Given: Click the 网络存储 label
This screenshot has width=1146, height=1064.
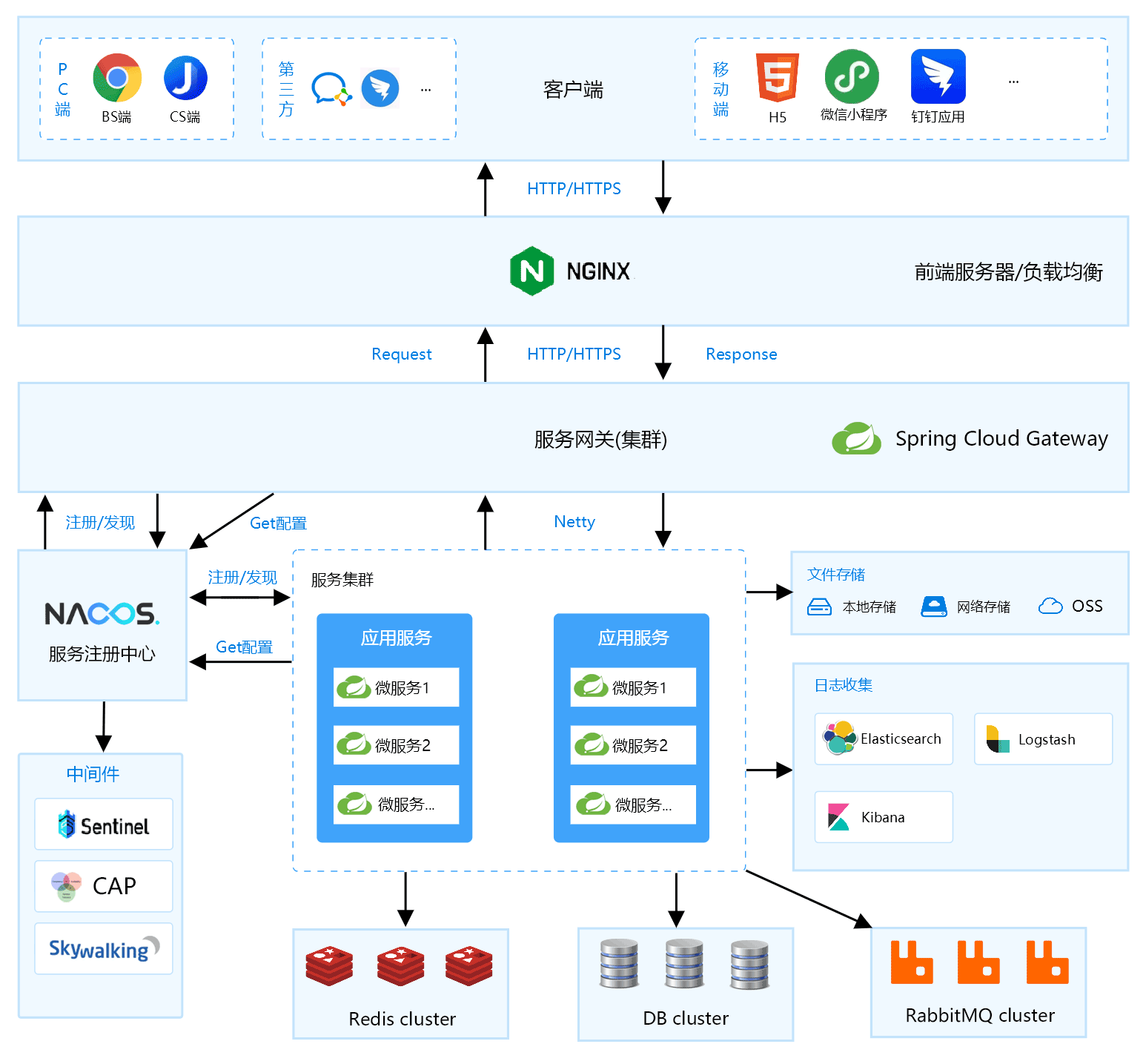Looking at the screenshot, I should coord(984,607).
